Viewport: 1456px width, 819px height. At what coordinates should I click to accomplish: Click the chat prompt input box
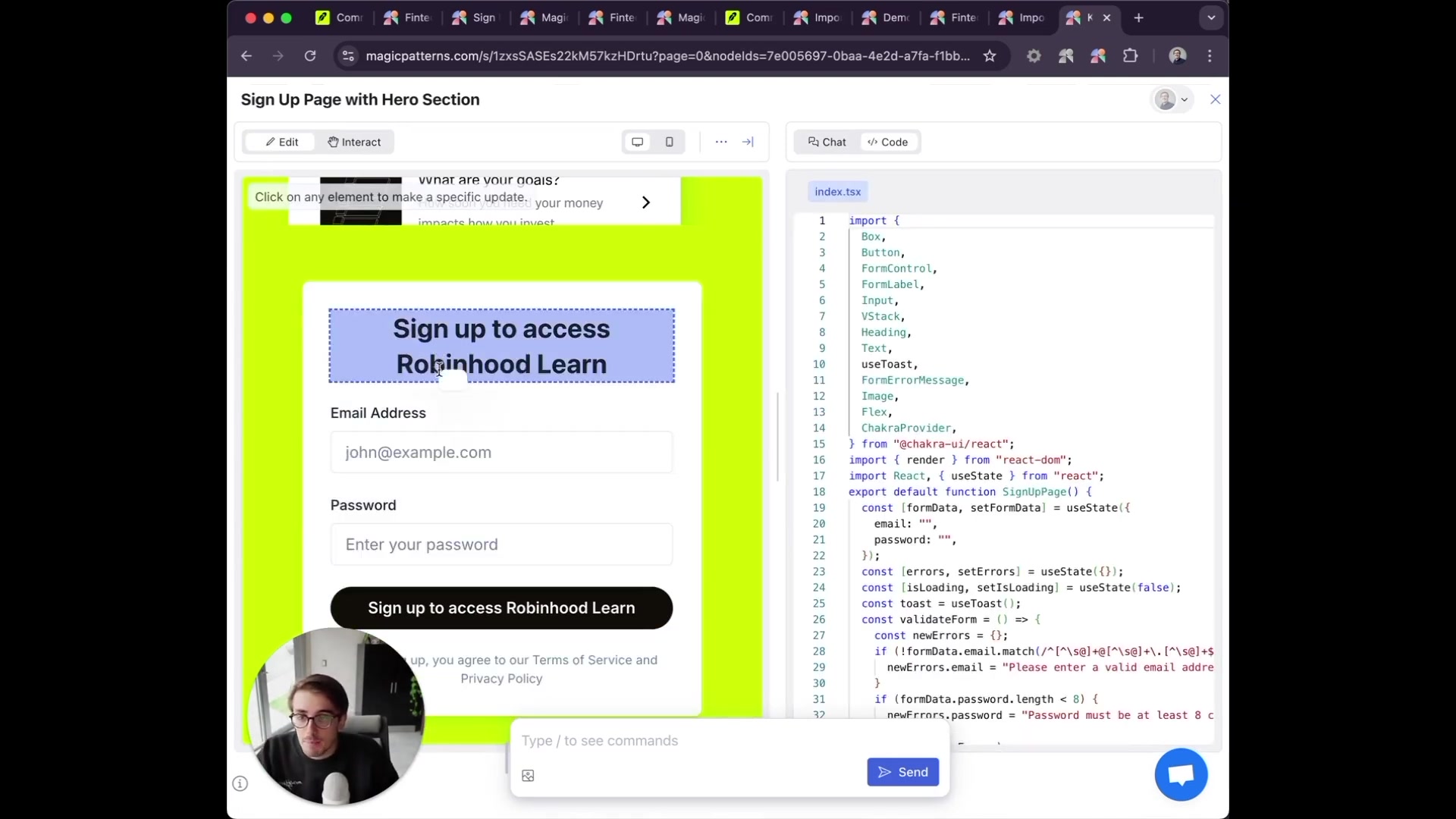point(728,741)
